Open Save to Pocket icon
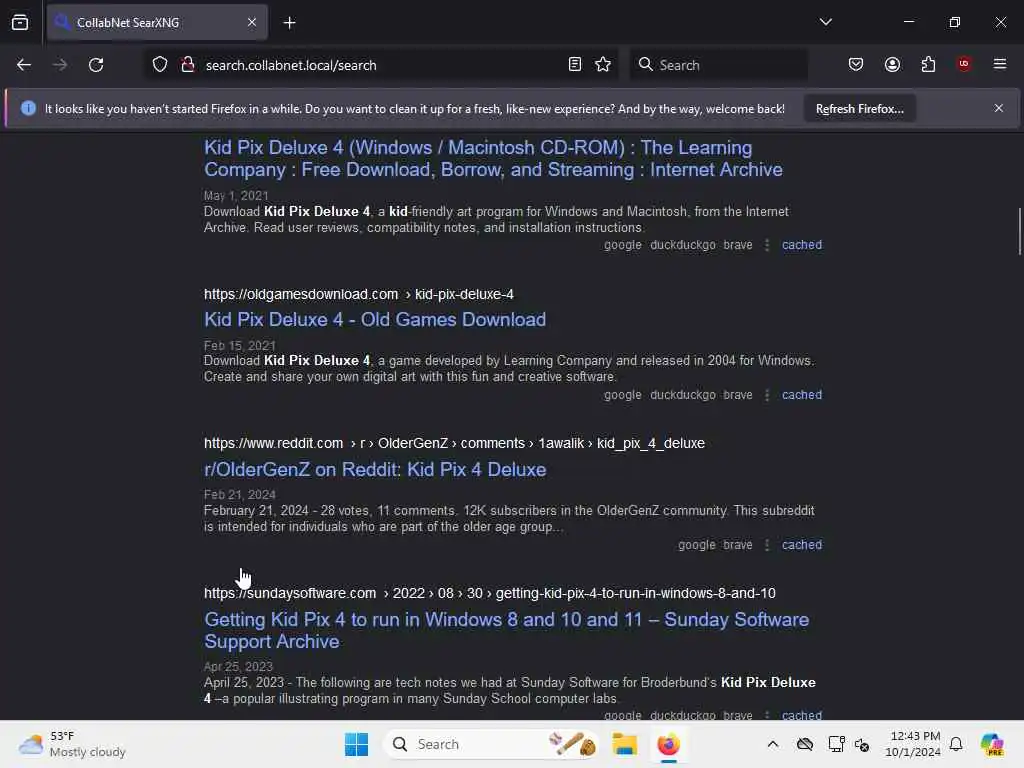Viewport: 1024px width, 768px height. point(856,65)
